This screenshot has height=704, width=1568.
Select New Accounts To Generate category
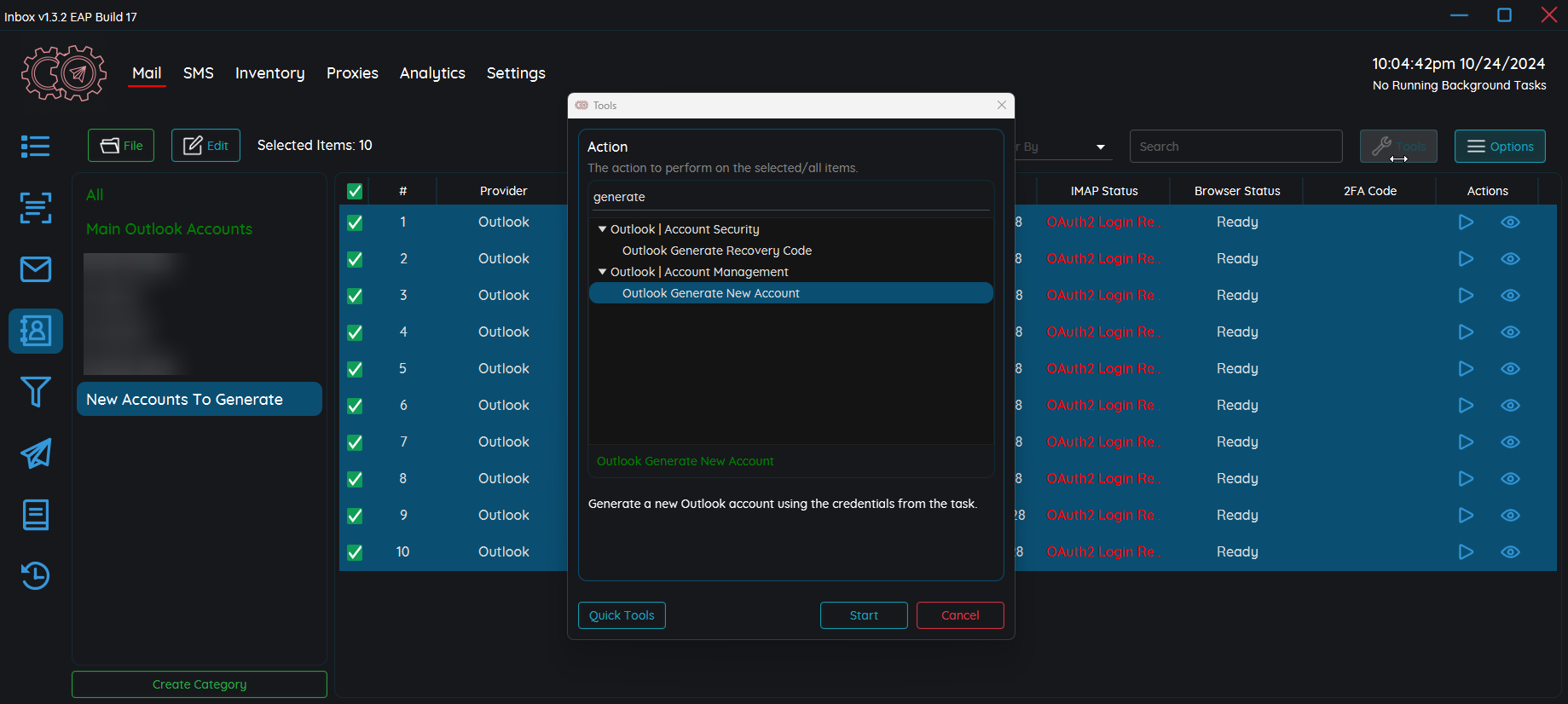[x=200, y=399]
